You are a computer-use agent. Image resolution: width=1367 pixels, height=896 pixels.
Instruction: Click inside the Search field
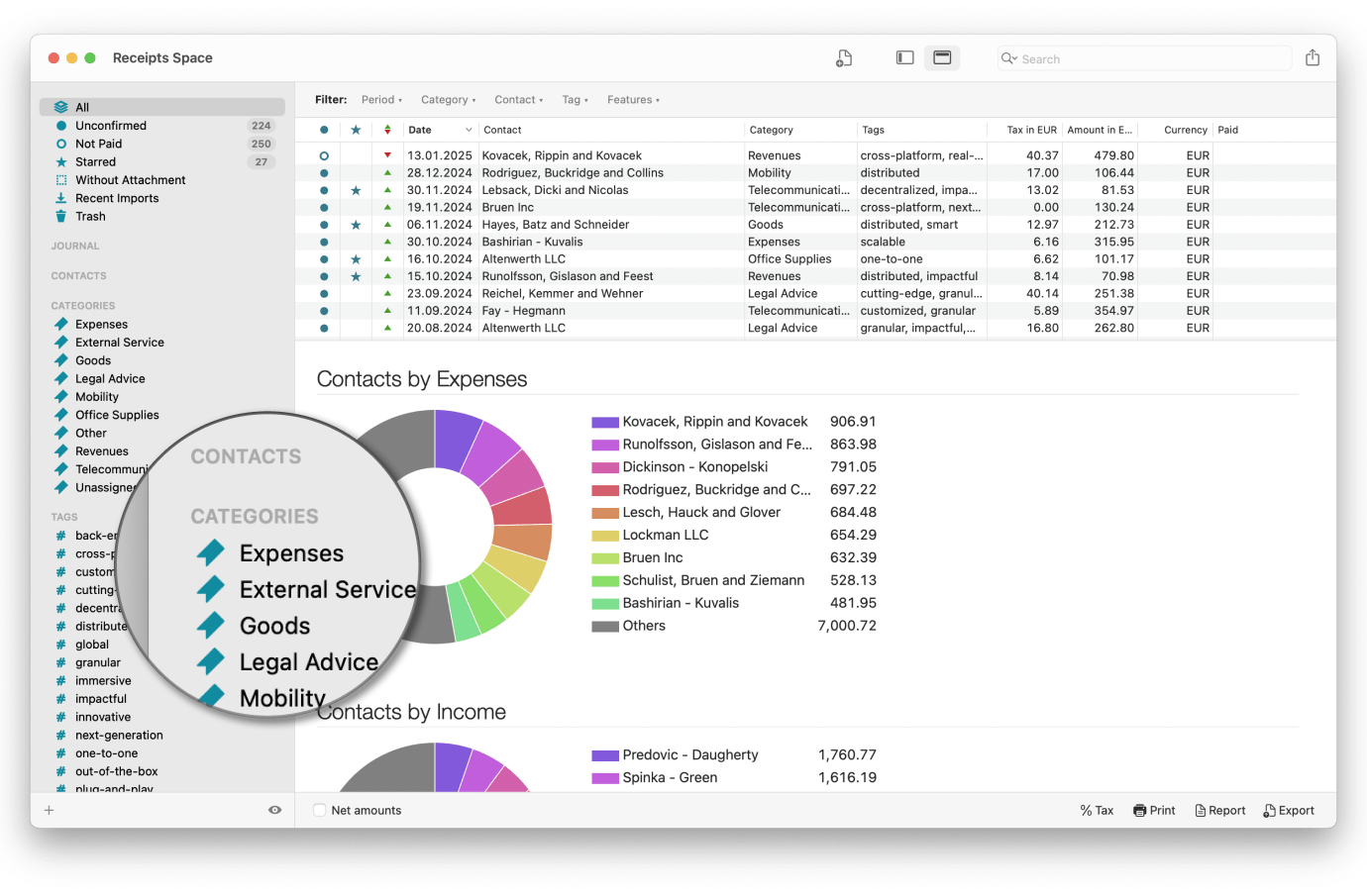click(1139, 58)
